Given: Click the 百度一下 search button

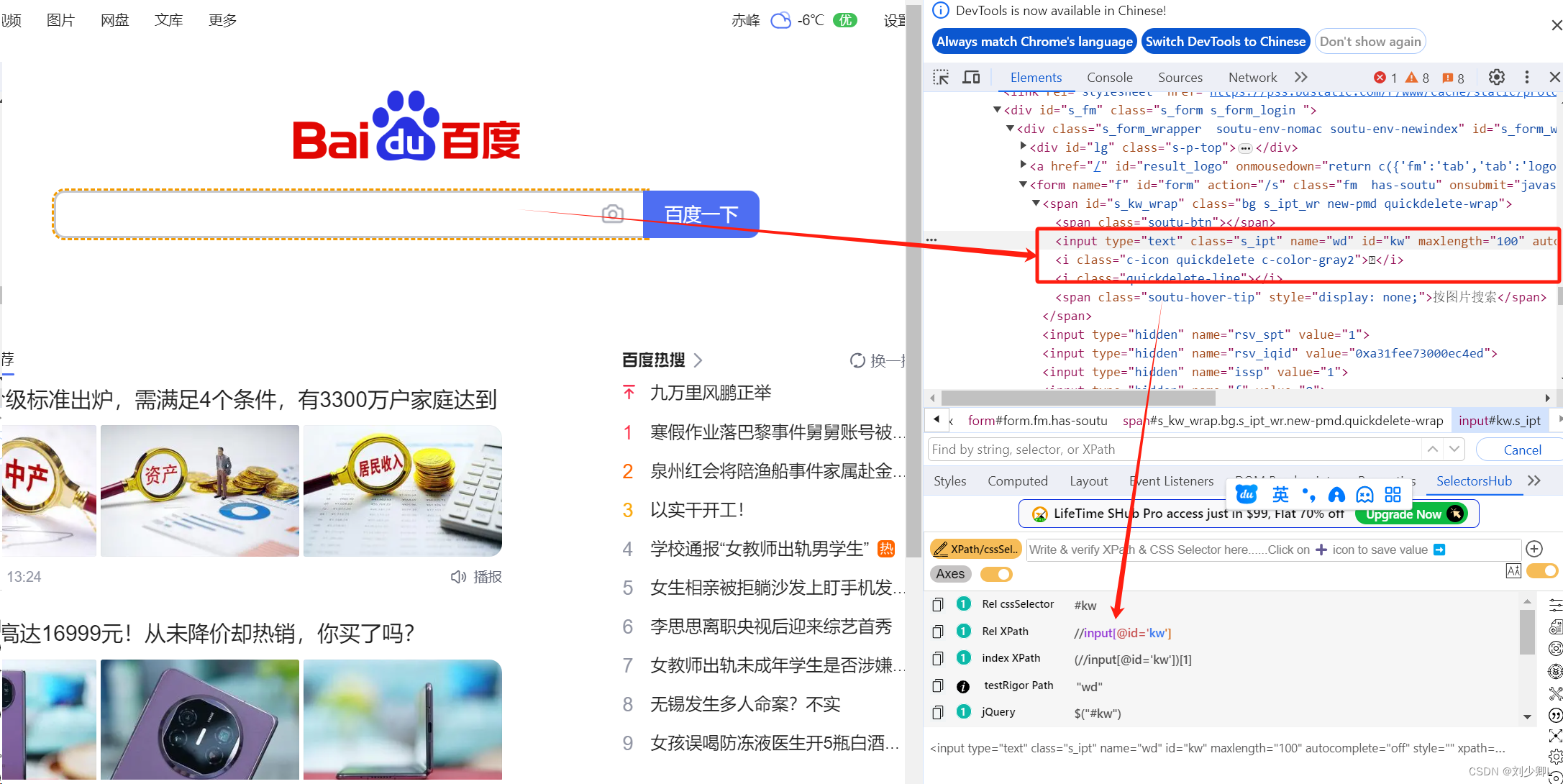Looking at the screenshot, I should click(x=701, y=214).
